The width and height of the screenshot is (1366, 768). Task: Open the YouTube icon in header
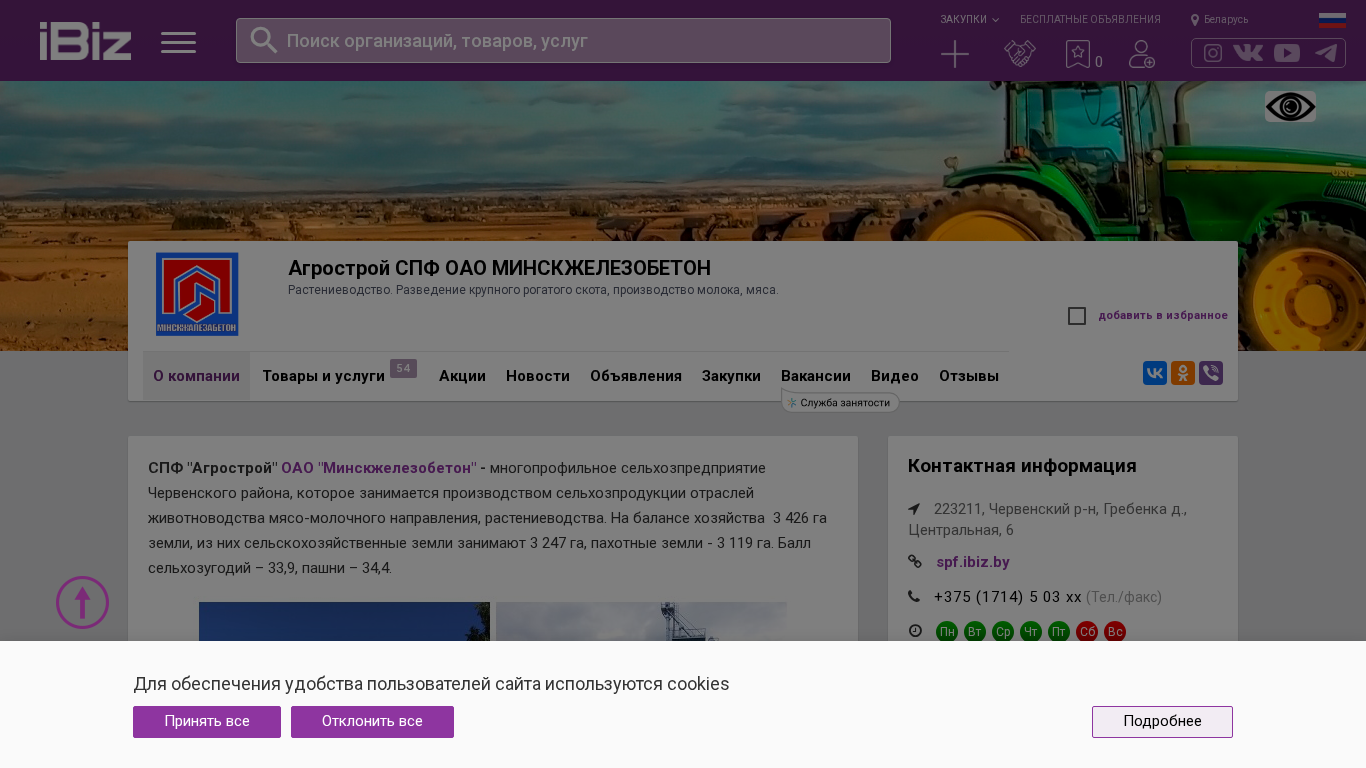[x=1287, y=53]
